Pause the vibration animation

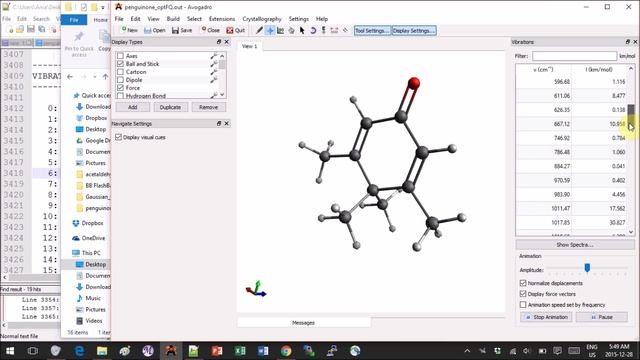pyautogui.click(x=602, y=317)
